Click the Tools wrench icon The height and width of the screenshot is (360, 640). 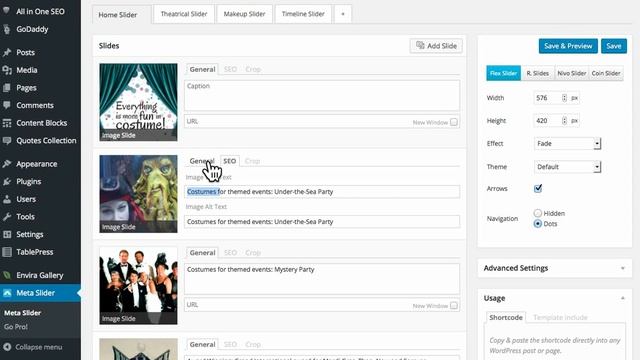[7, 216]
